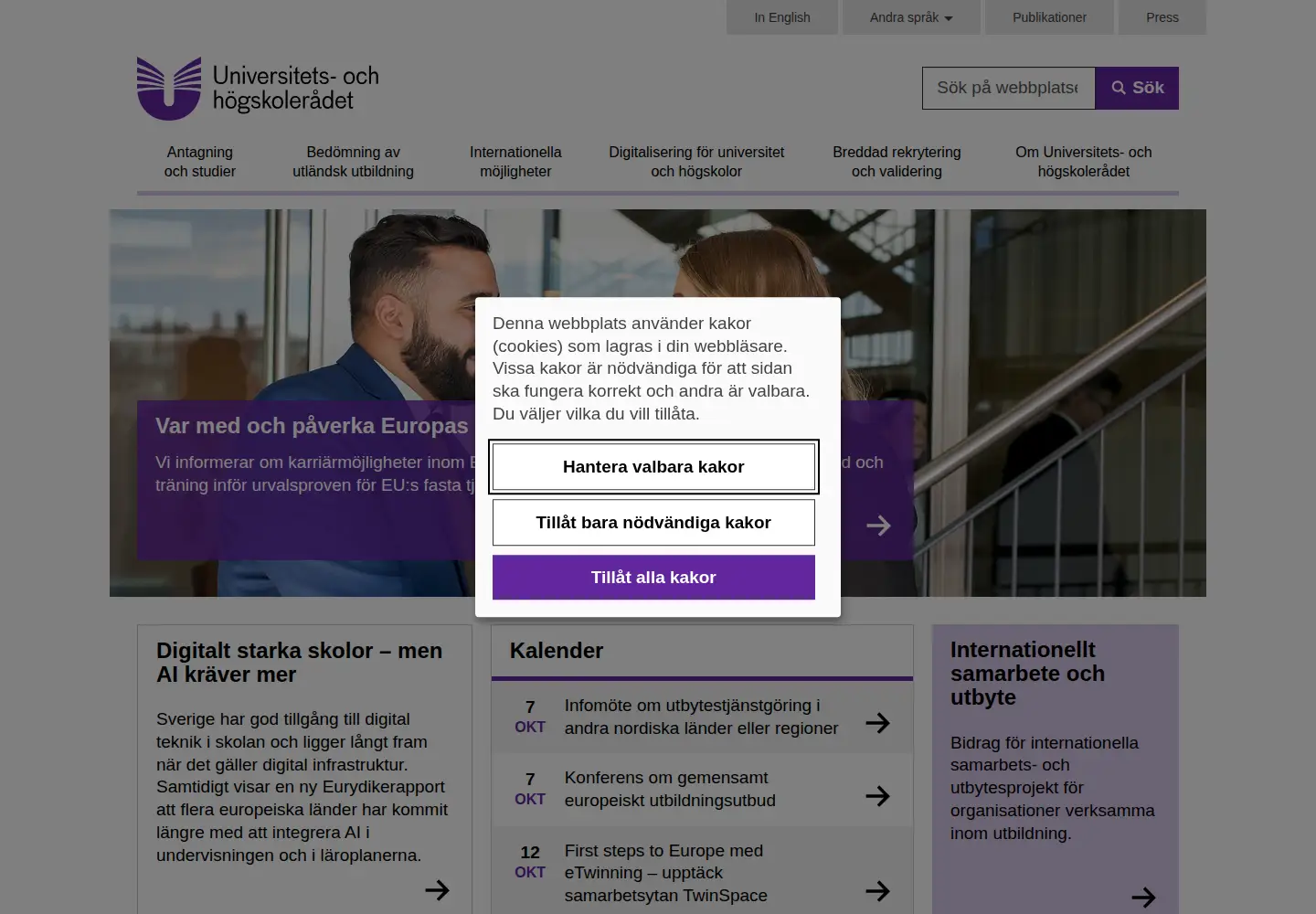Image resolution: width=1316 pixels, height=914 pixels.
Task: Open Internationella möjligheter menu
Action: click(x=515, y=162)
